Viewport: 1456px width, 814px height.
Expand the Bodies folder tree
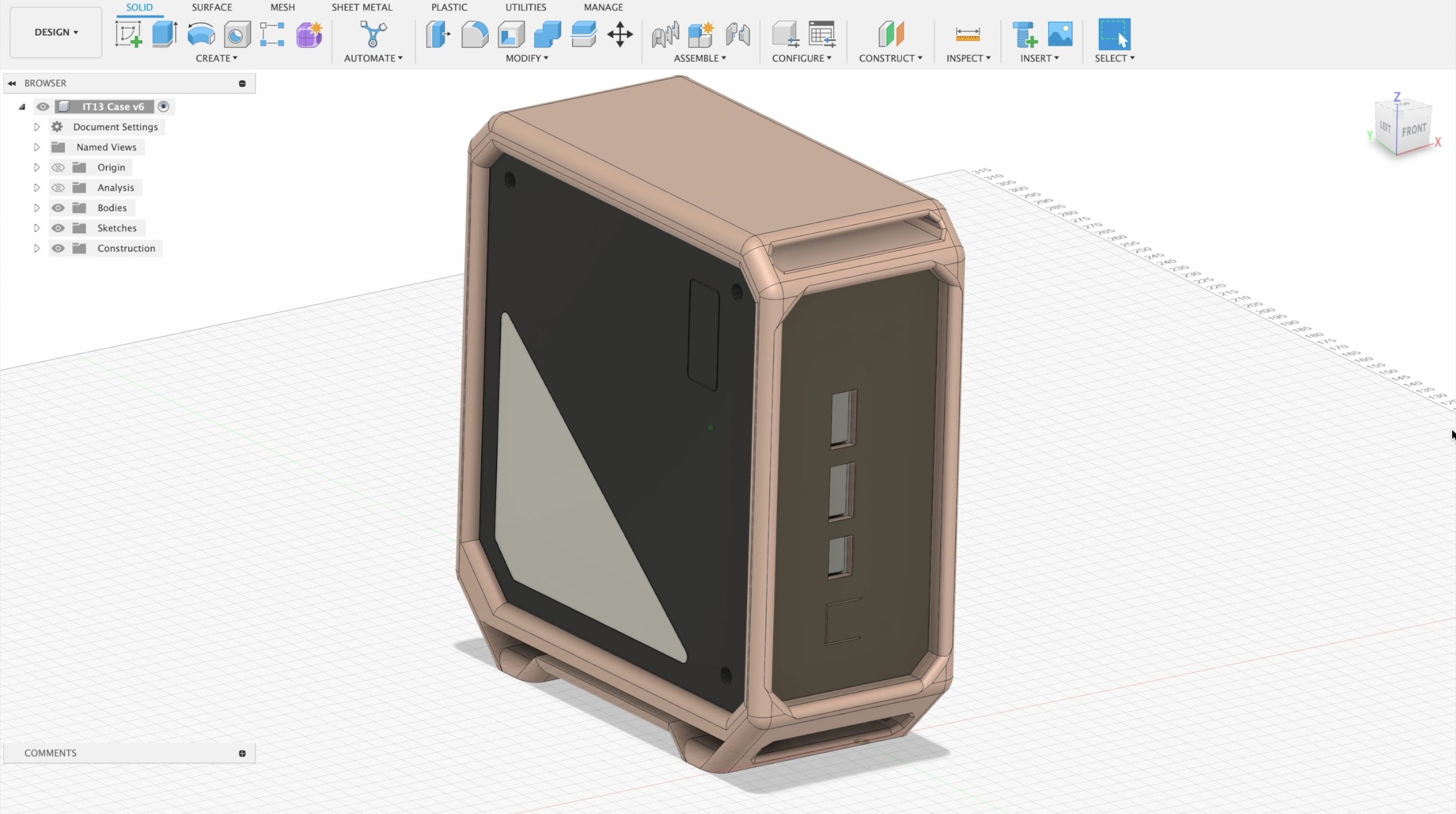[x=37, y=208]
